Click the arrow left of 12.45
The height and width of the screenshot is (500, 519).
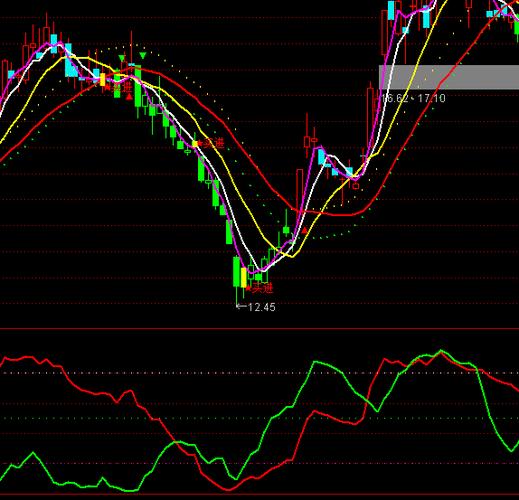tap(241, 306)
